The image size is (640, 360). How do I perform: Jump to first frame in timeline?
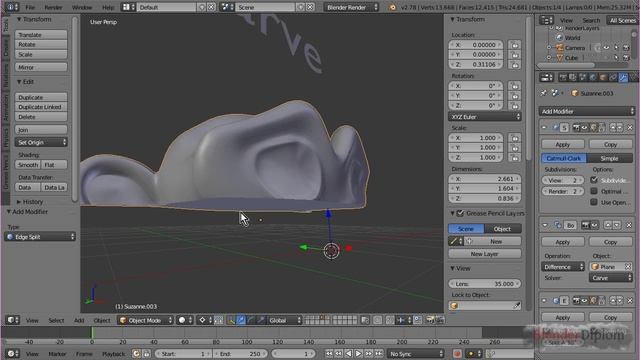tap(329, 353)
